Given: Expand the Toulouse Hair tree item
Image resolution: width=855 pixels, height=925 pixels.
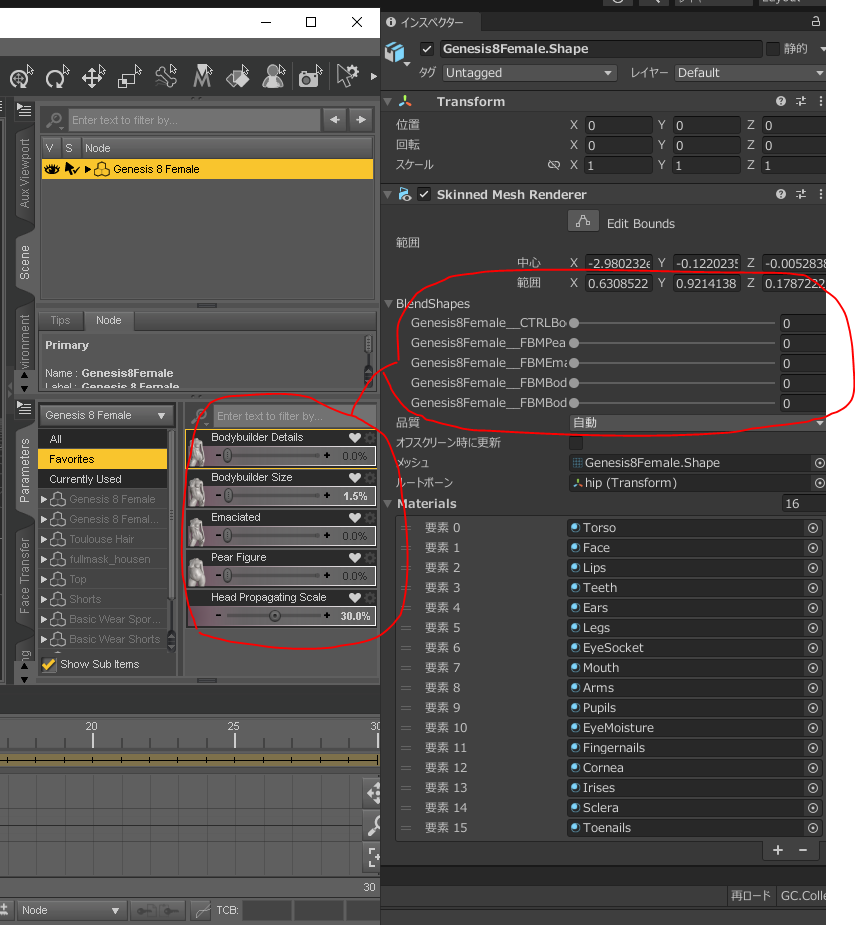Looking at the screenshot, I should 44,539.
